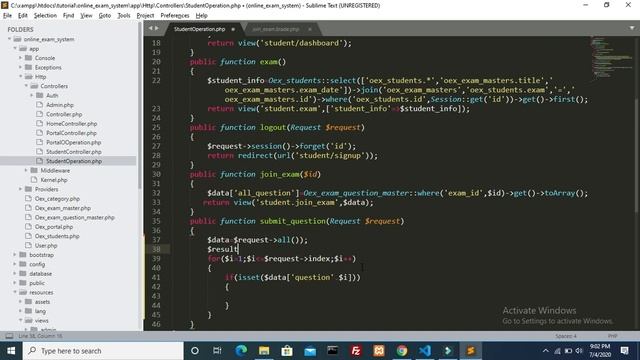This screenshot has height=360, width=640.
Task: Go to next tab with right arrow
Action: click(x=157, y=28)
